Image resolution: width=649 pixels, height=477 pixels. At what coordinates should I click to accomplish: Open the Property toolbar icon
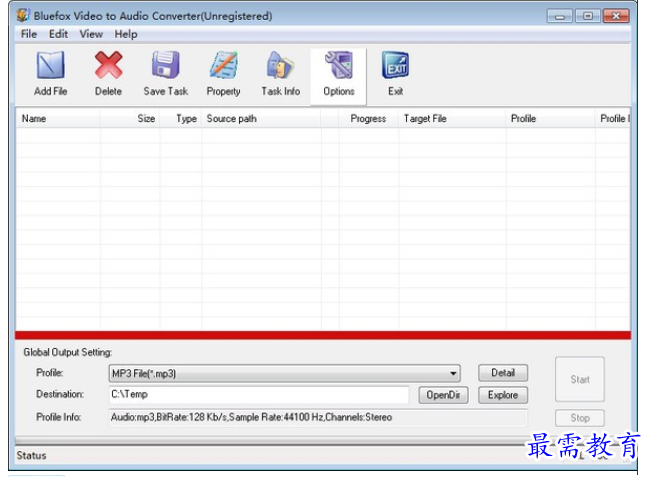[224, 65]
